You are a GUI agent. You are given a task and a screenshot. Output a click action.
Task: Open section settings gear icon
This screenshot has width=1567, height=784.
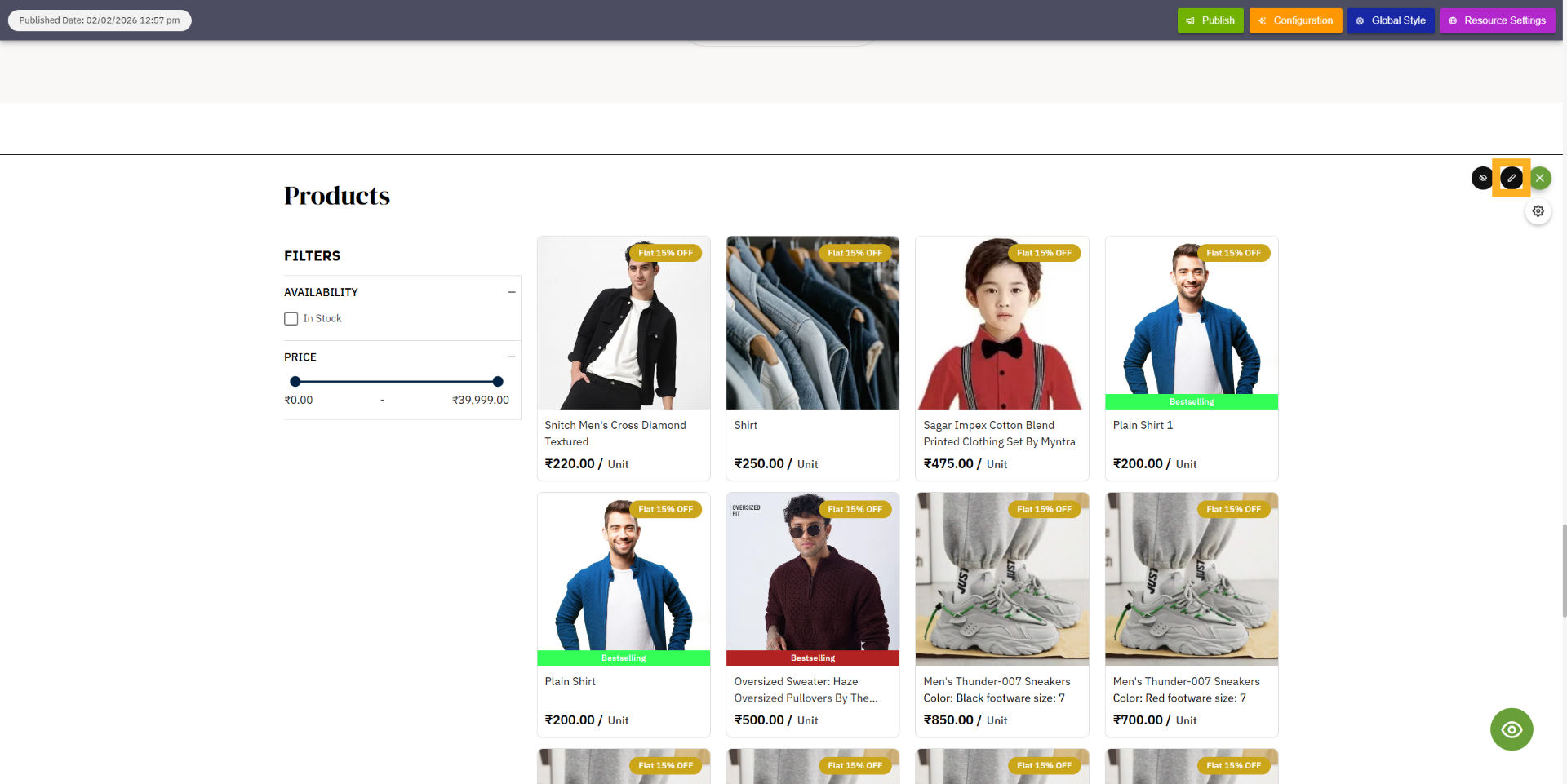point(1538,211)
